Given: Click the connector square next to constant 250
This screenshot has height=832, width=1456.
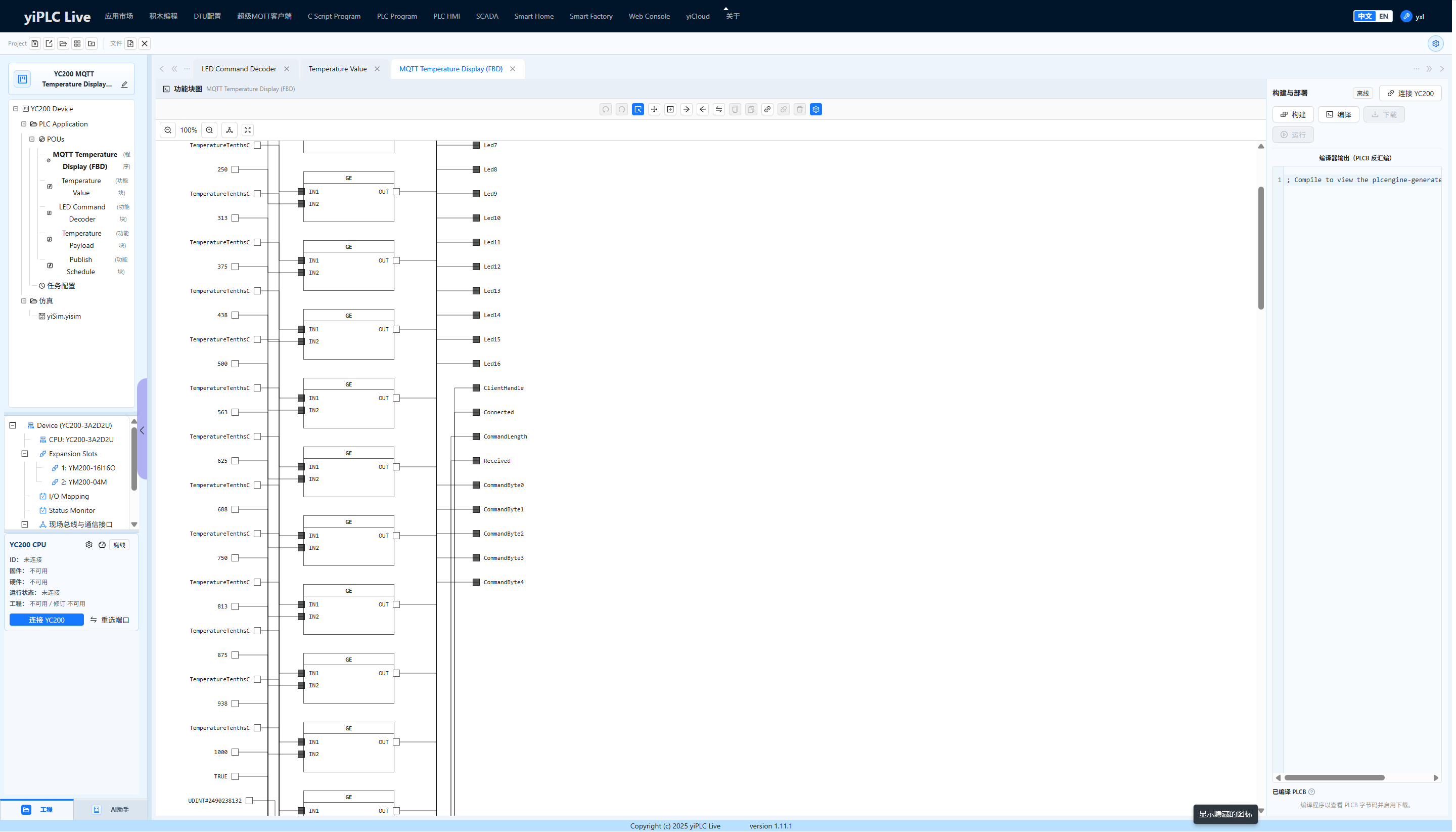Looking at the screenshot, I should coord(236,170).
